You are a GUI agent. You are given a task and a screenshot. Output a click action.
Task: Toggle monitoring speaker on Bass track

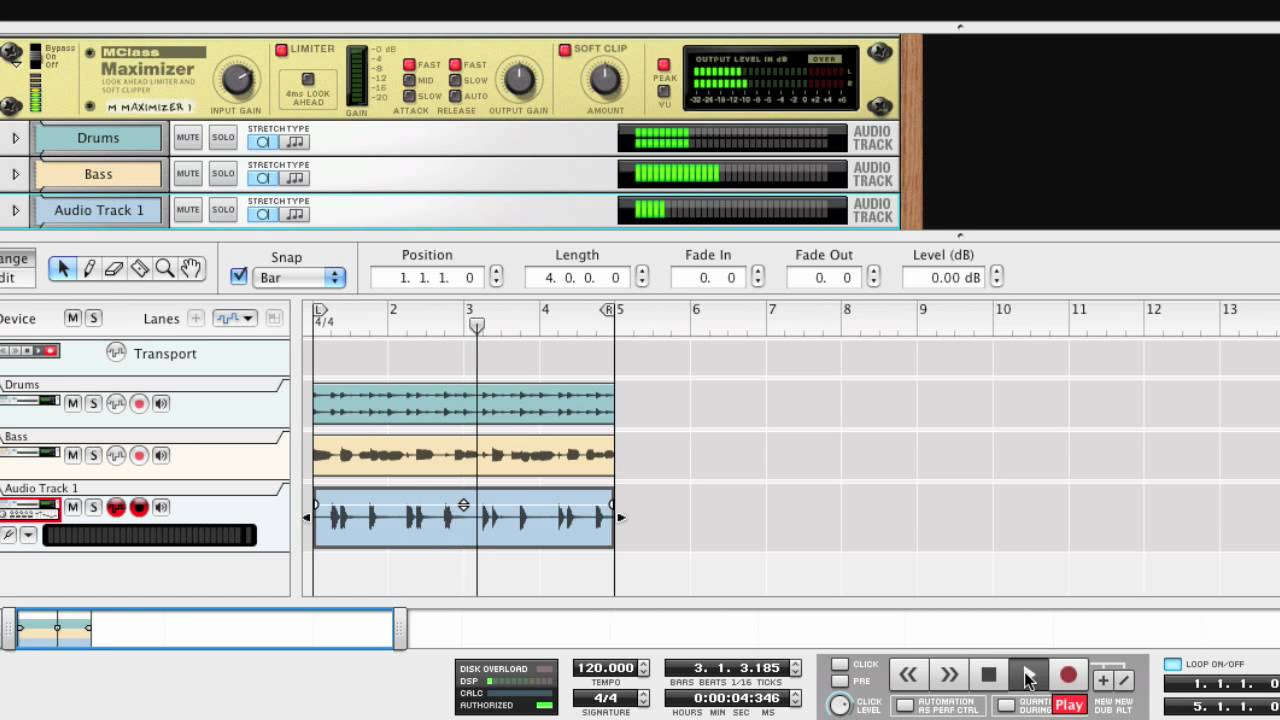pos(161,456)
